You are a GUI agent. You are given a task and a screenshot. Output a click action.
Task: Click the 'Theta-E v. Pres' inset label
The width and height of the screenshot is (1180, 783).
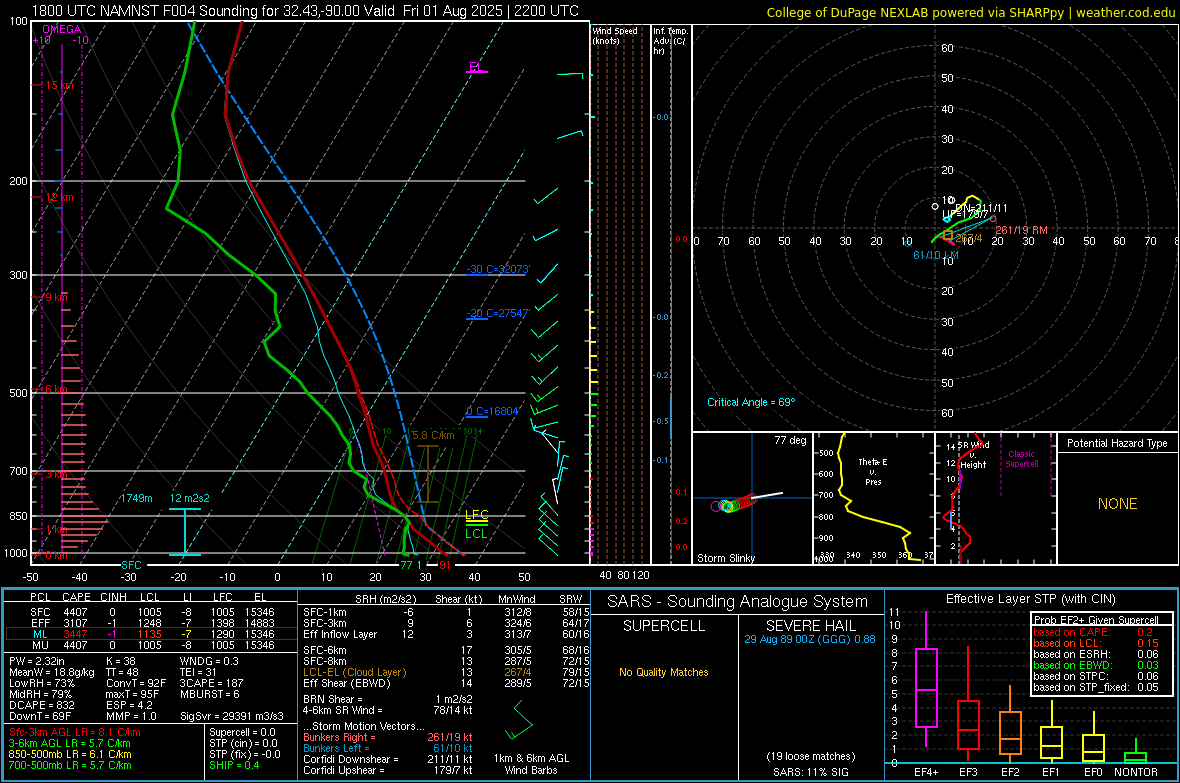873,471
